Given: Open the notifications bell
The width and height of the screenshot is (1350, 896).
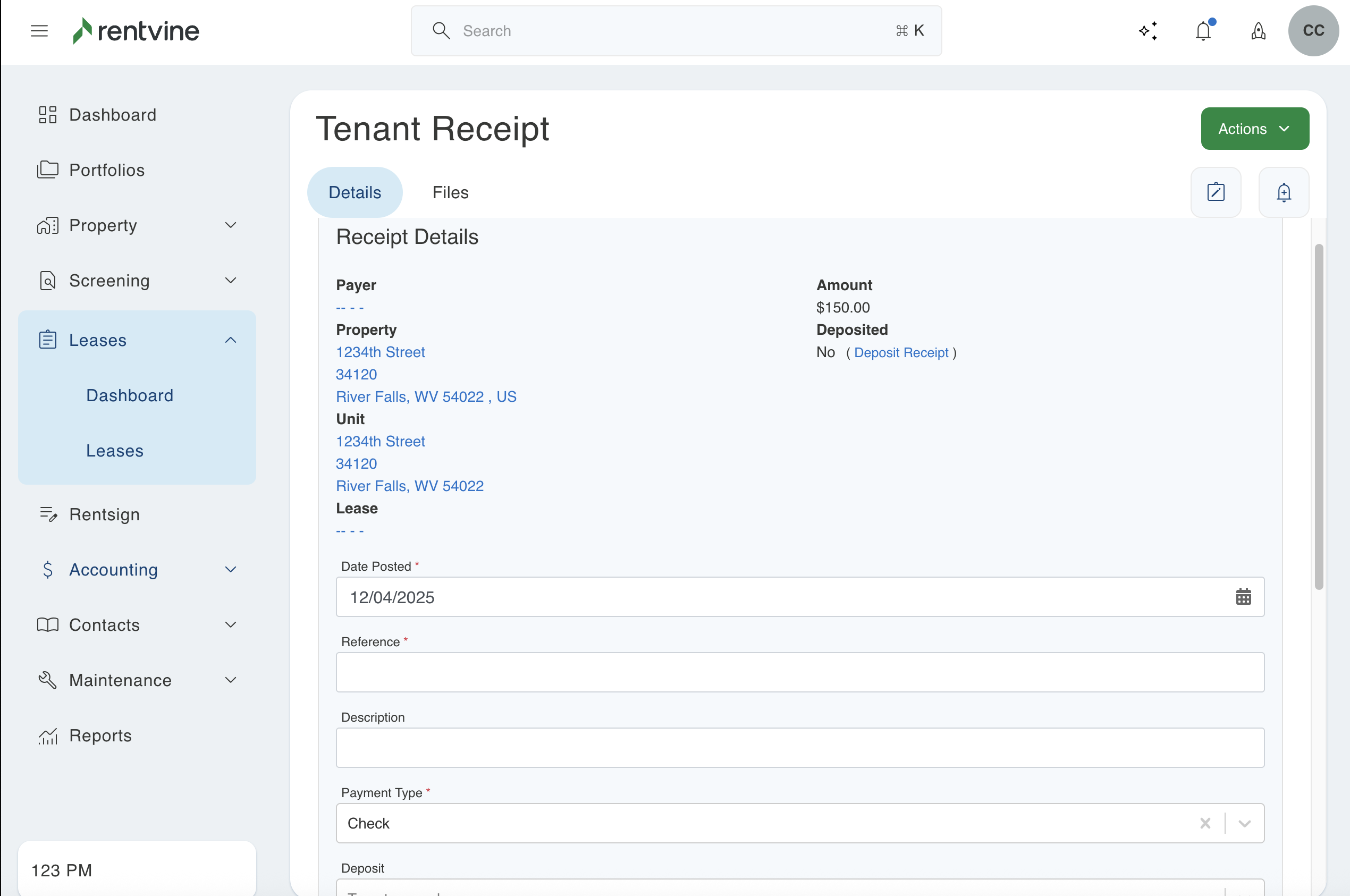Looking at the screenshot, I should click(1203, 31).
